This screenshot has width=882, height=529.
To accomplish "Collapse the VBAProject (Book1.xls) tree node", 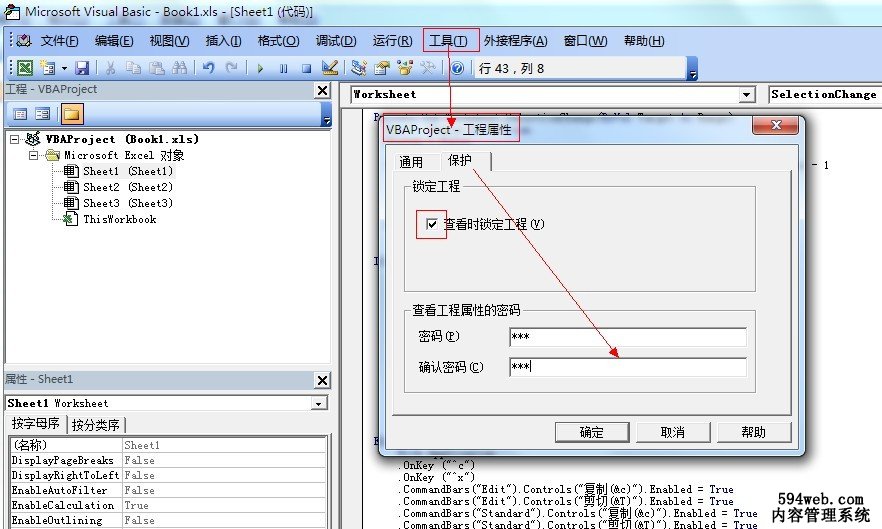I will [15, 139].
